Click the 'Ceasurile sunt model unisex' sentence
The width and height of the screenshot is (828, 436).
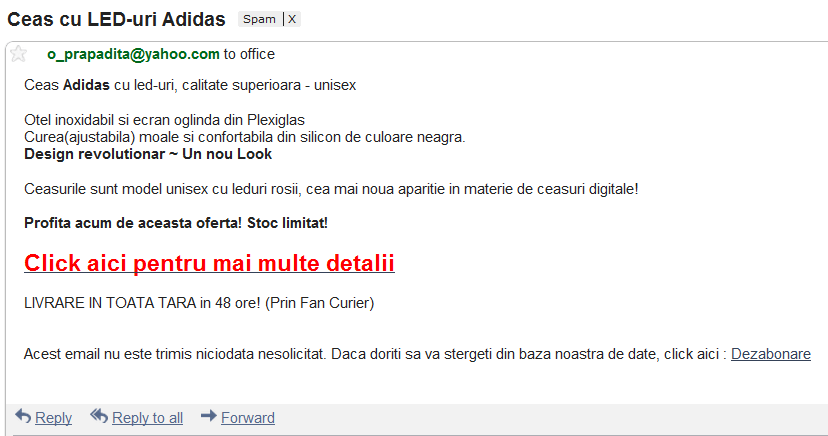[x=330, y=188]
